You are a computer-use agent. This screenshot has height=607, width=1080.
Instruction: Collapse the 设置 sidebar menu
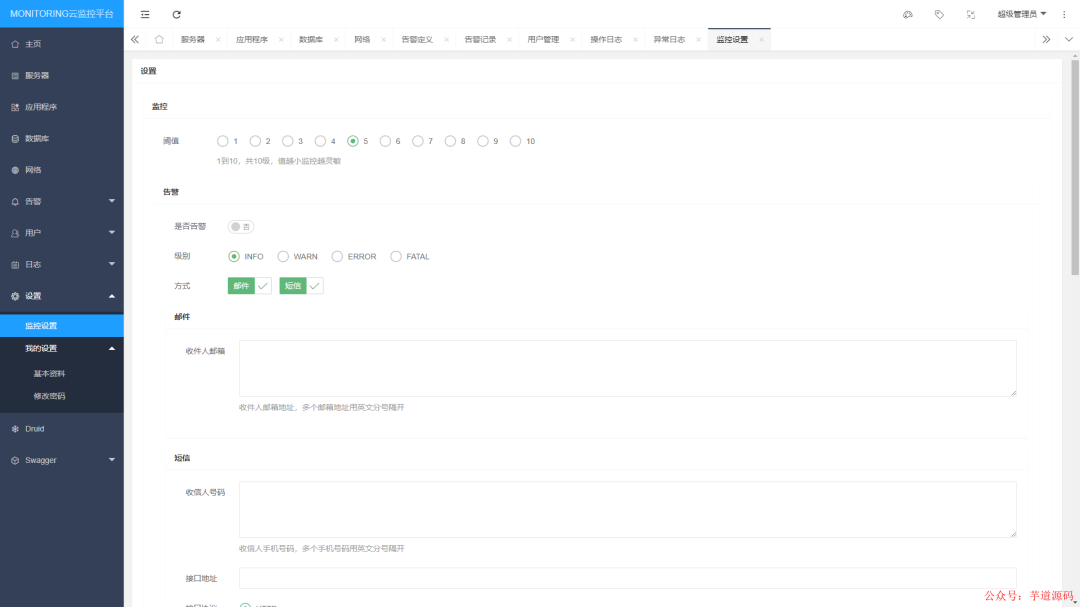(x=62, y=296)
